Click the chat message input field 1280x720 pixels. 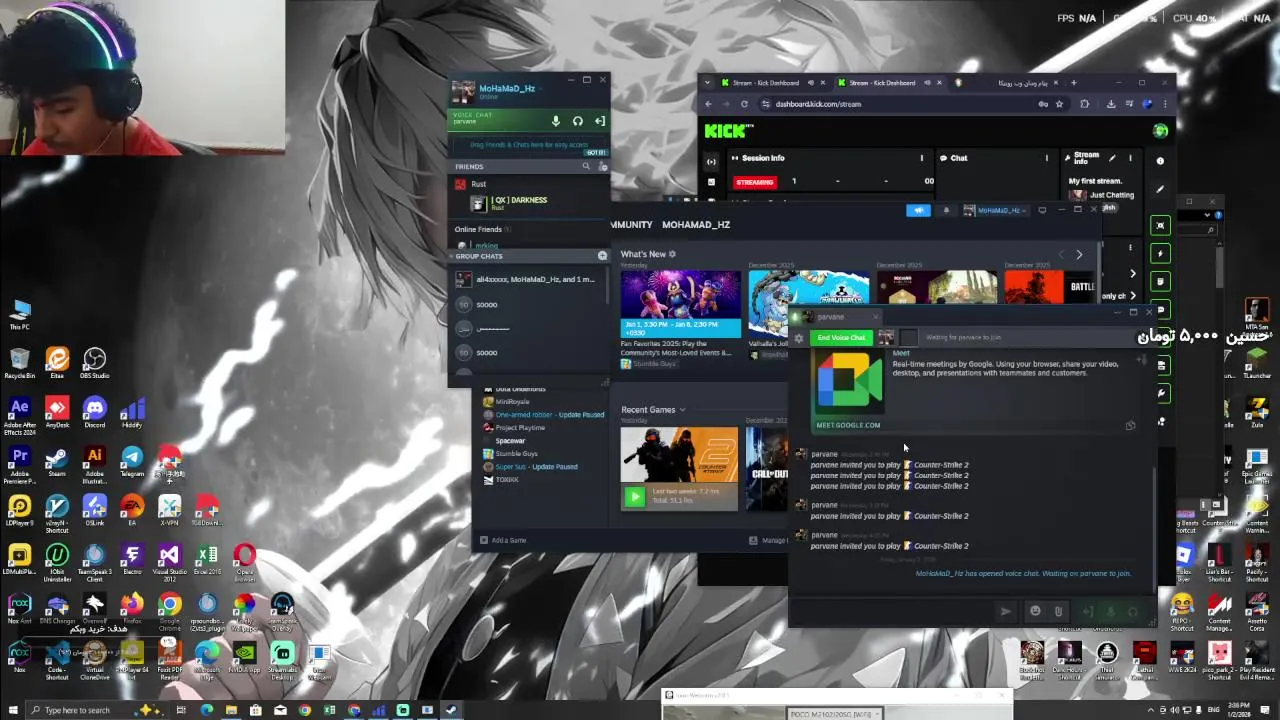892,611
